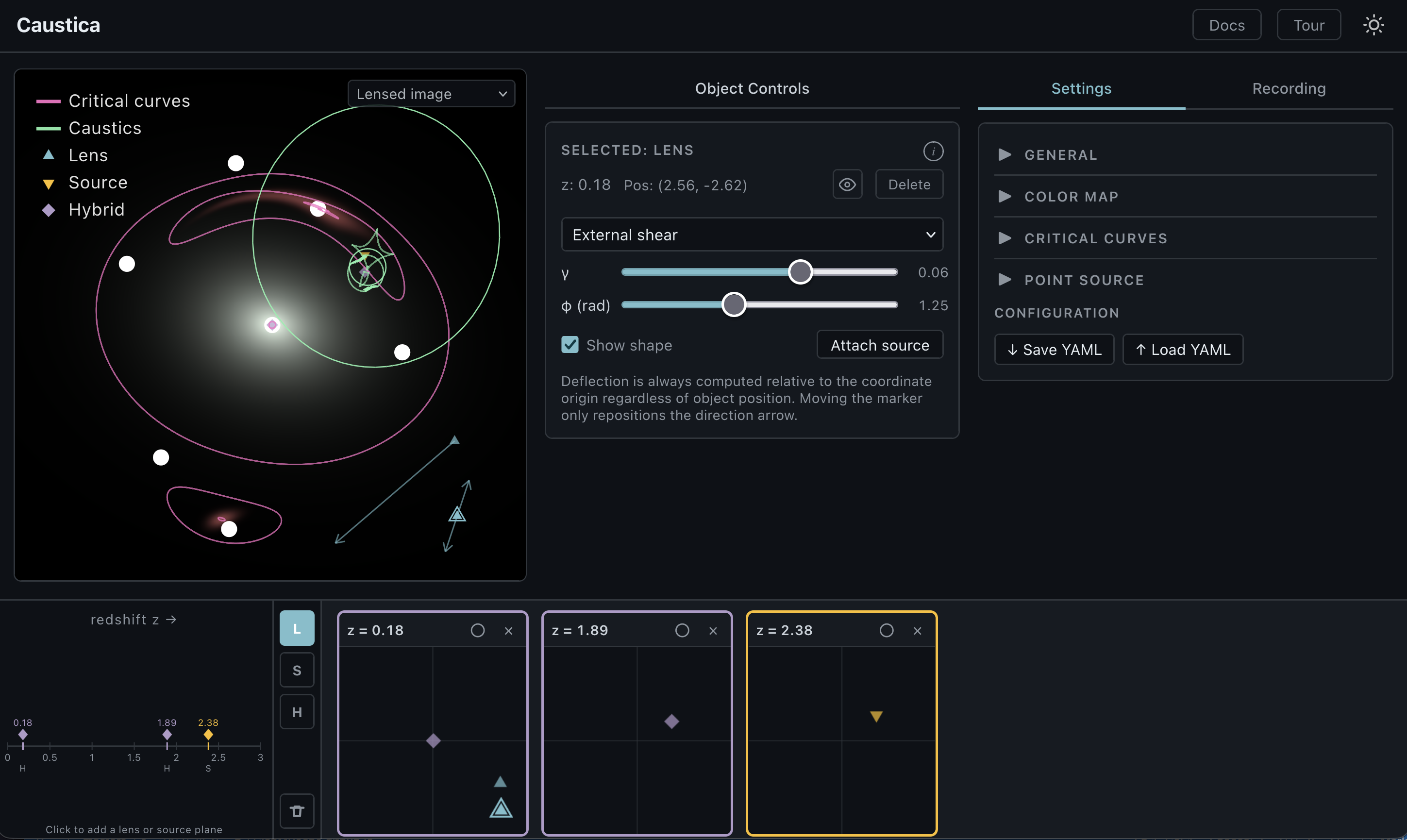Click the lens triangle at shear arrow tip
1407x840 pixels.
coord(454,440)
